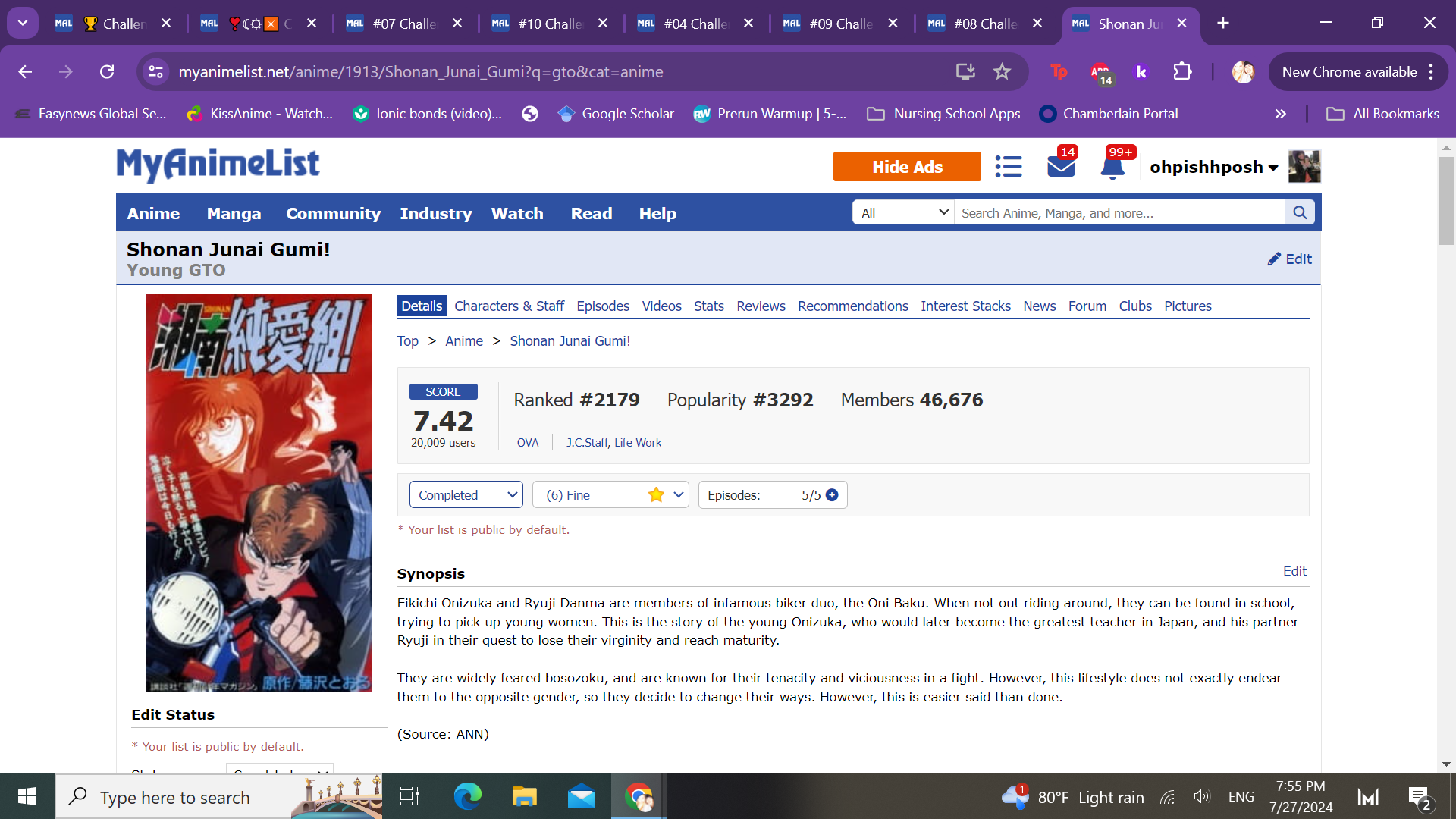Open the (6) Fine score dropdown

coord(610,495)
